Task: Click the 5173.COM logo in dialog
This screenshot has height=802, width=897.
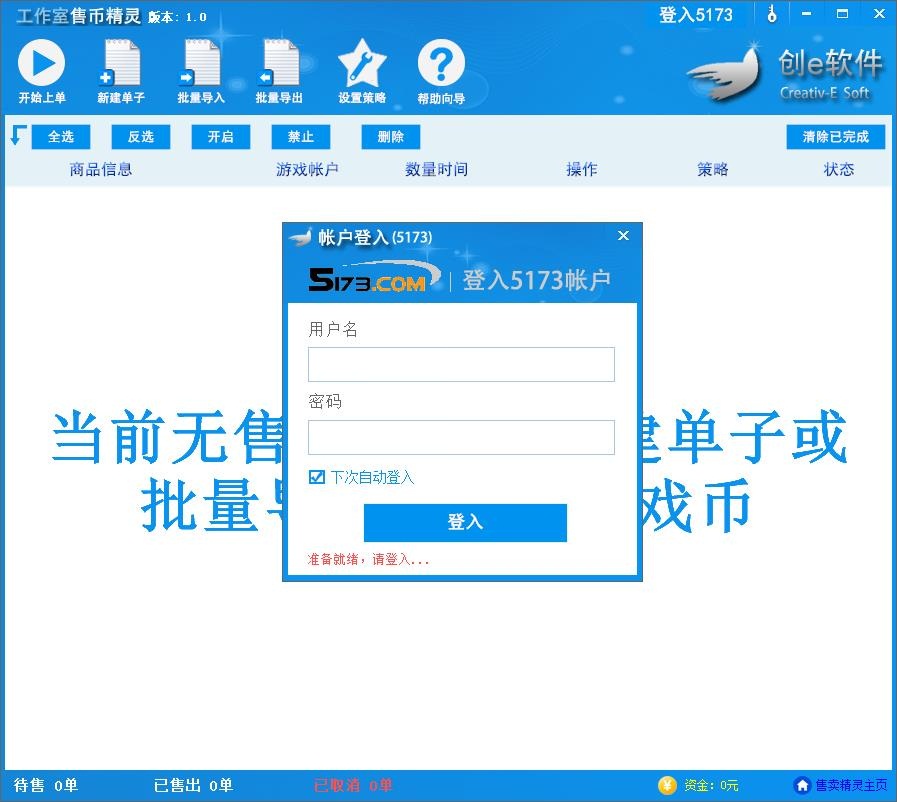Action: [373, 277]
